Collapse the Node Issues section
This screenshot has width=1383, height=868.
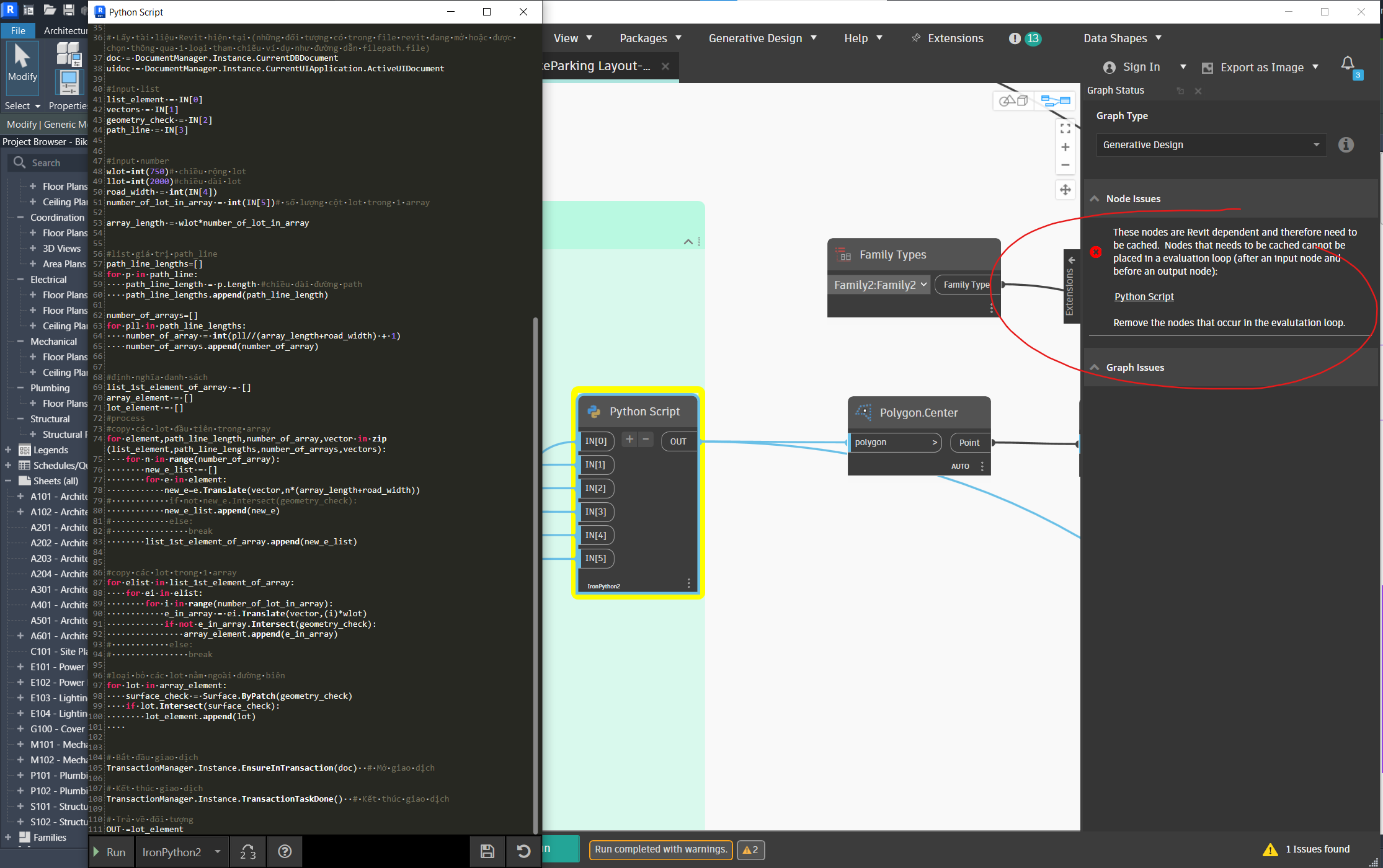(1095, 198)
